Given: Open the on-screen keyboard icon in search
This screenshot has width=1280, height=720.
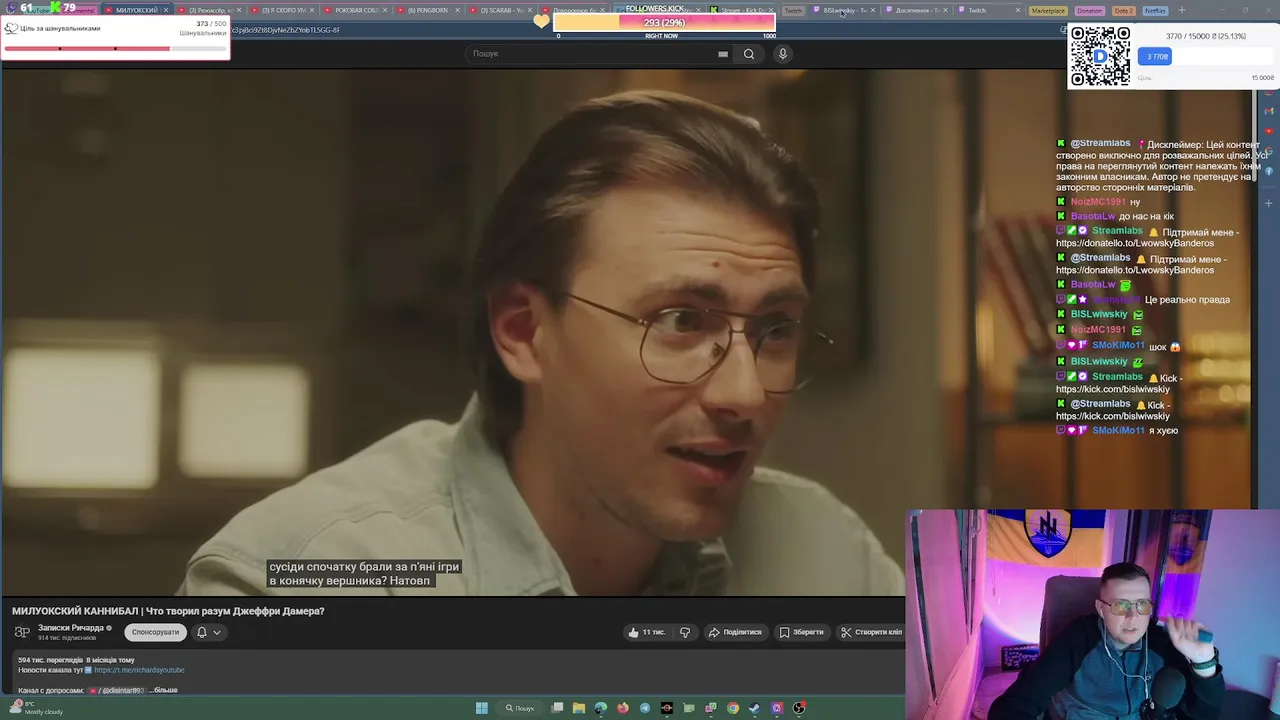Looking at the screenshot, I should pos(723,54).
